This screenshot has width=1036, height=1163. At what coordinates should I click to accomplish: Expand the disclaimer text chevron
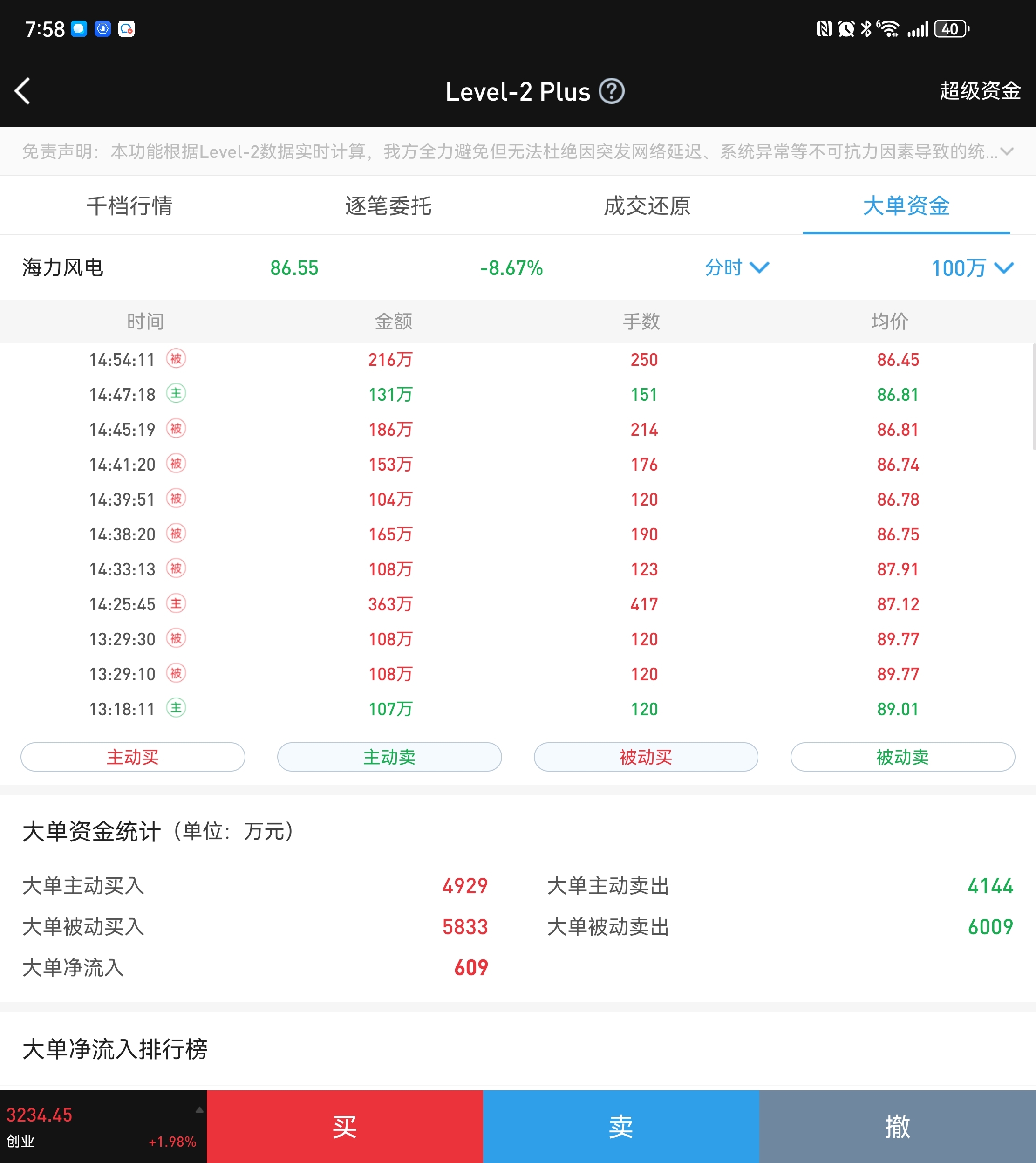[x=1007, y=151]
